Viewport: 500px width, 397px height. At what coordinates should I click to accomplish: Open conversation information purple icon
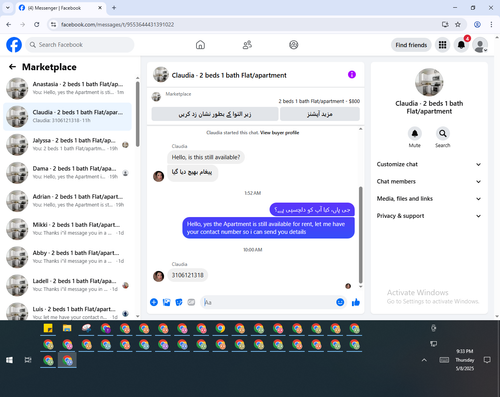pos(352,74)
